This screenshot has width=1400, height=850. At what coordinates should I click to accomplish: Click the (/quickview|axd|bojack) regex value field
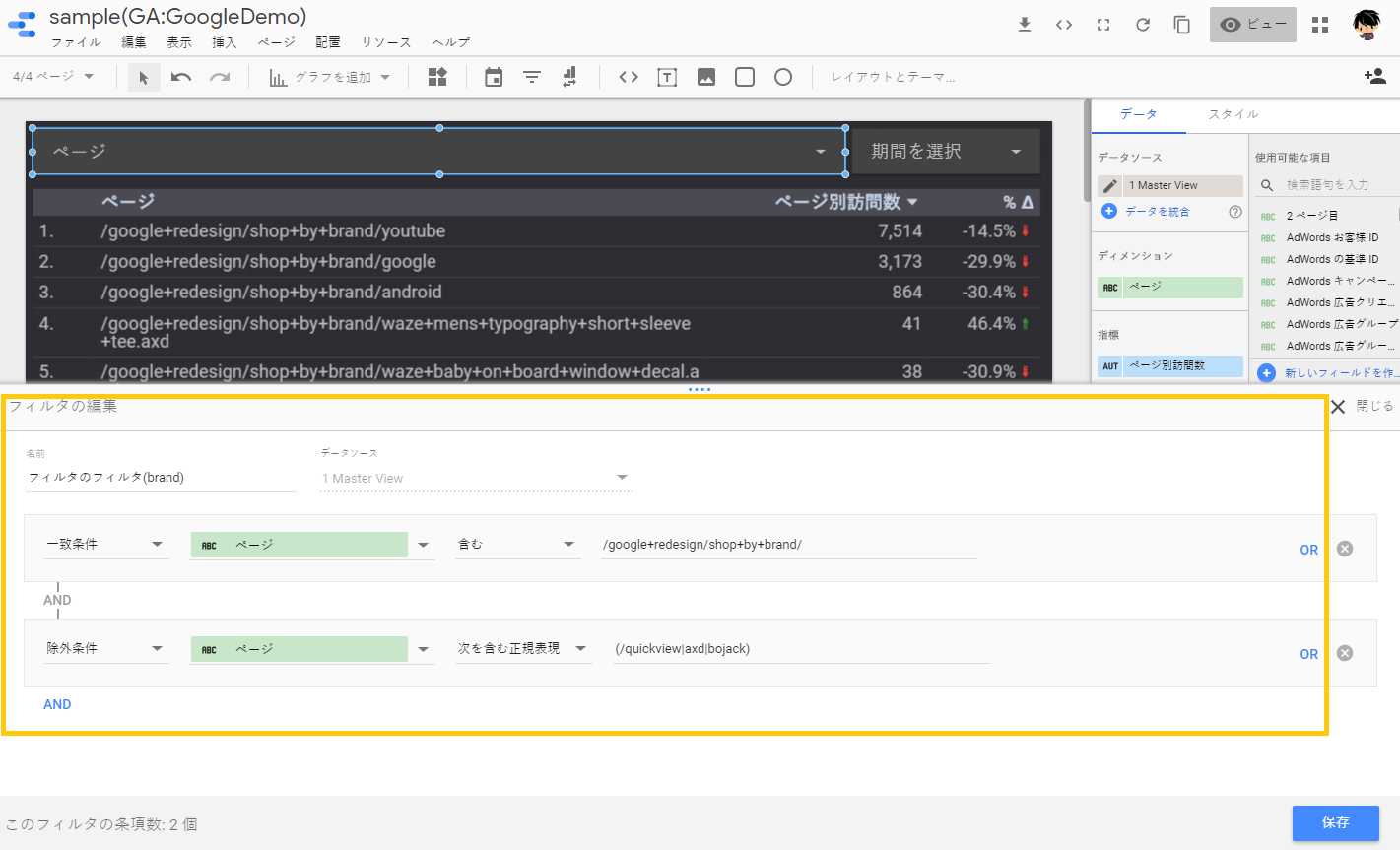(800, 649)
